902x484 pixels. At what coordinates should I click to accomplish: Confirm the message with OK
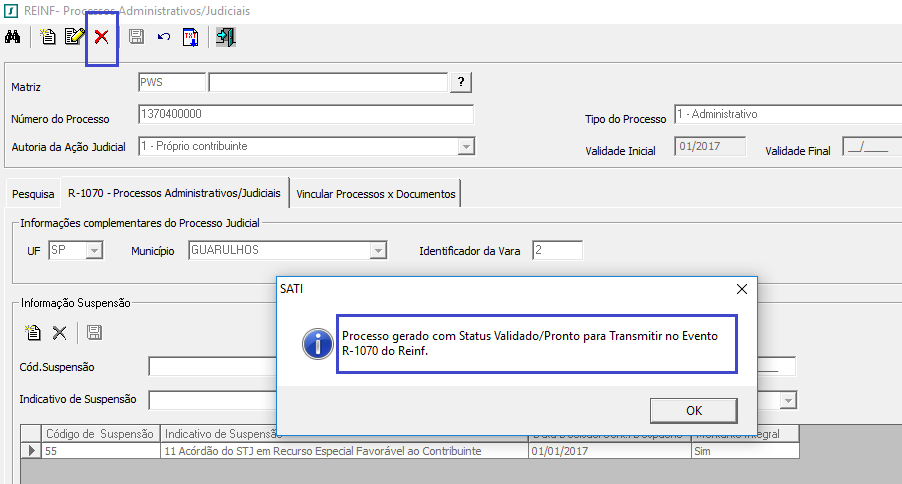point(694,410)
